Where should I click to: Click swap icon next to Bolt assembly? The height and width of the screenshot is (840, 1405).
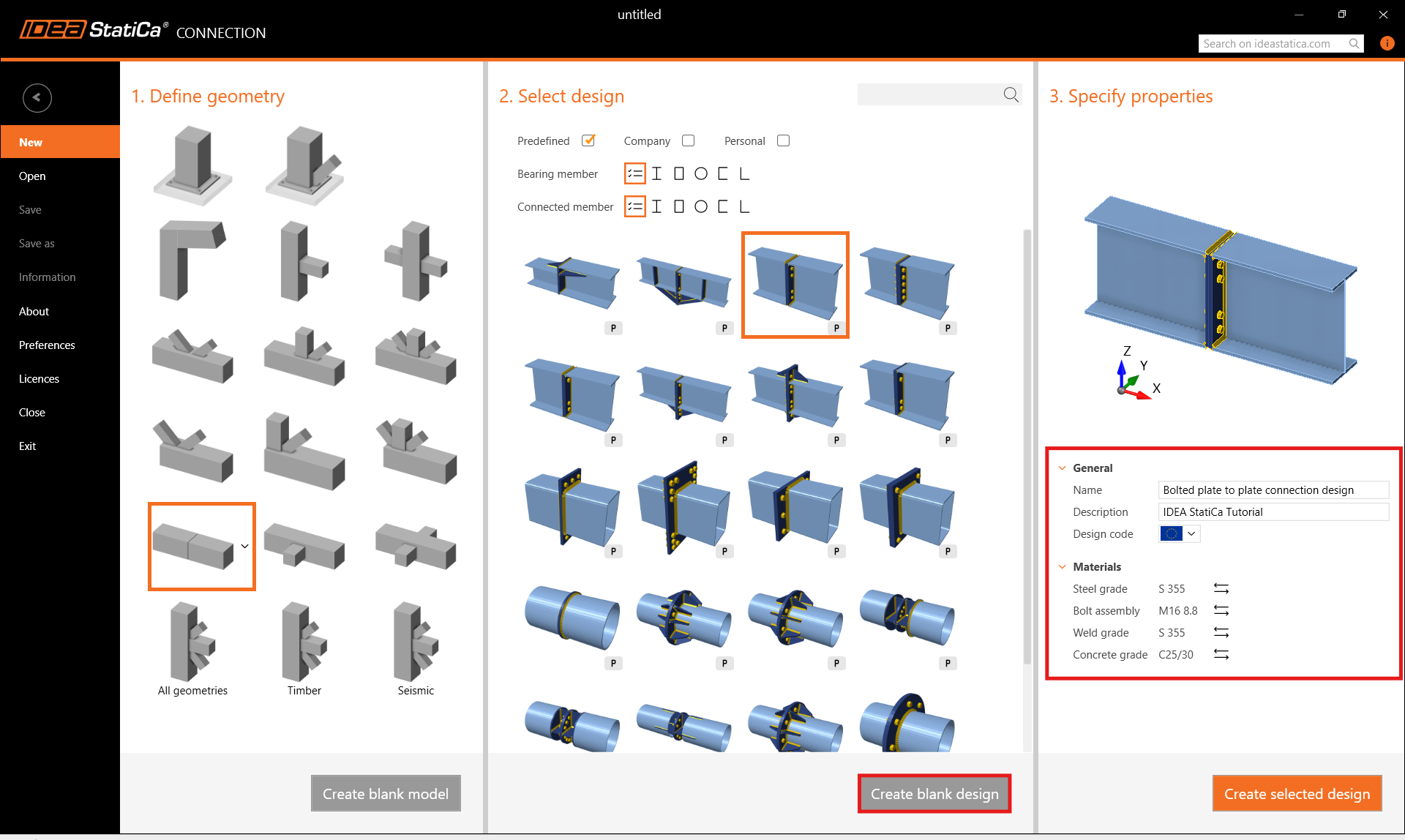click(x=1221, y=610)
